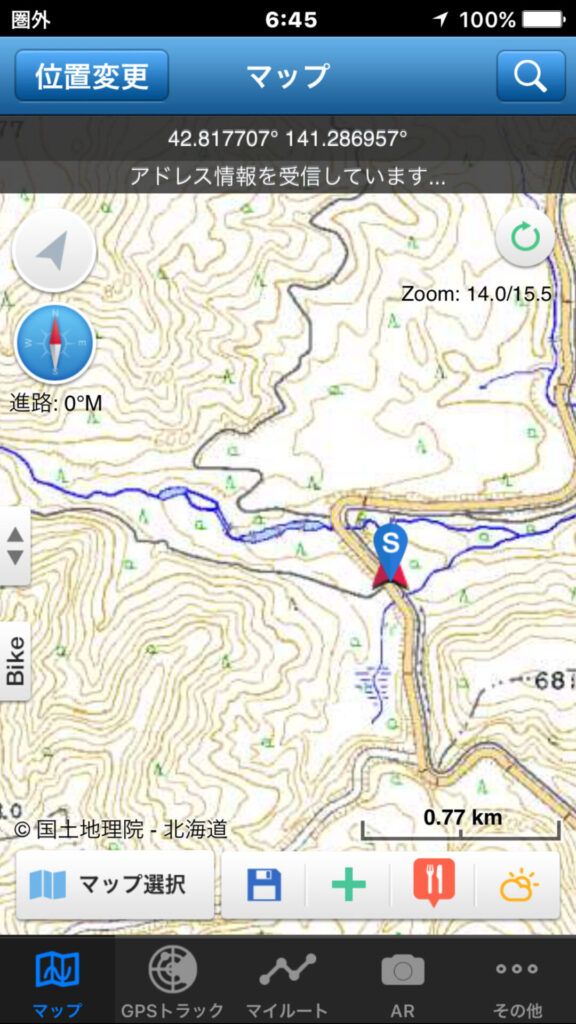Show the weather using the sun-cloud icon
The height and width of the screenshot is (1024, 576).
[x=519, y=886]
